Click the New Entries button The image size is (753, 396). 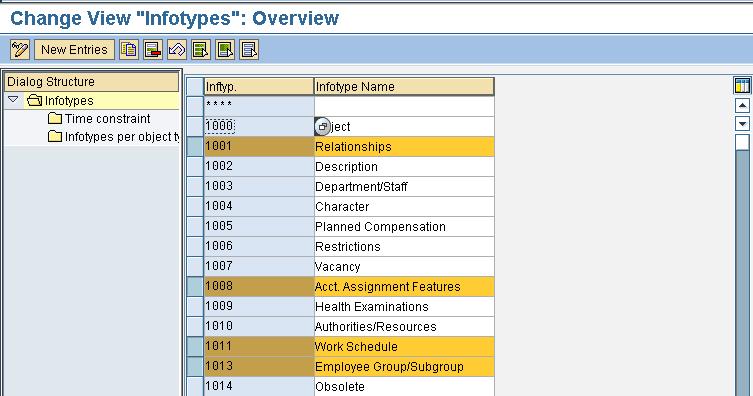pos(74,49)
